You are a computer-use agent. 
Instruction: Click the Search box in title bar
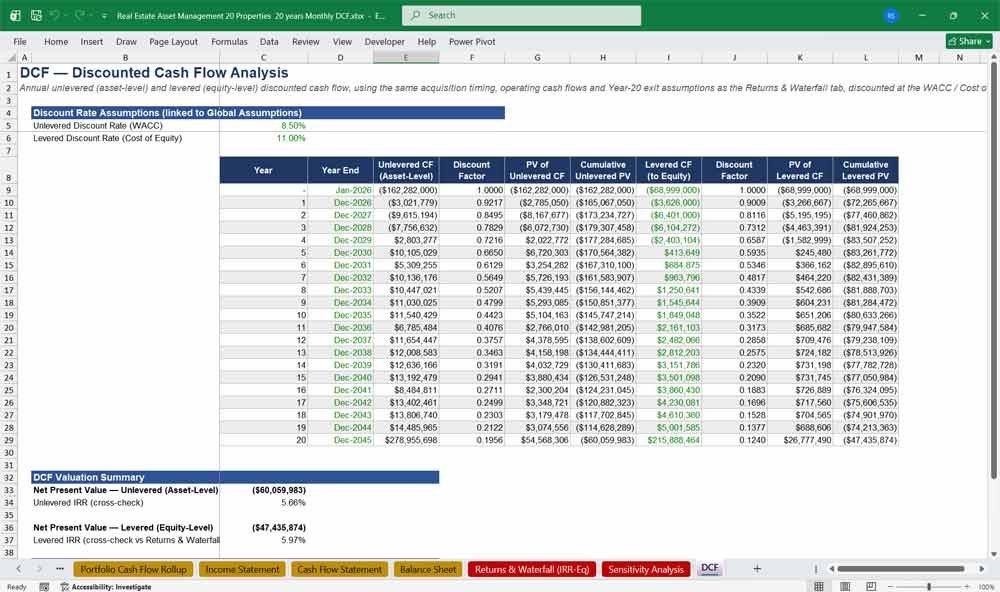[521, 15]
